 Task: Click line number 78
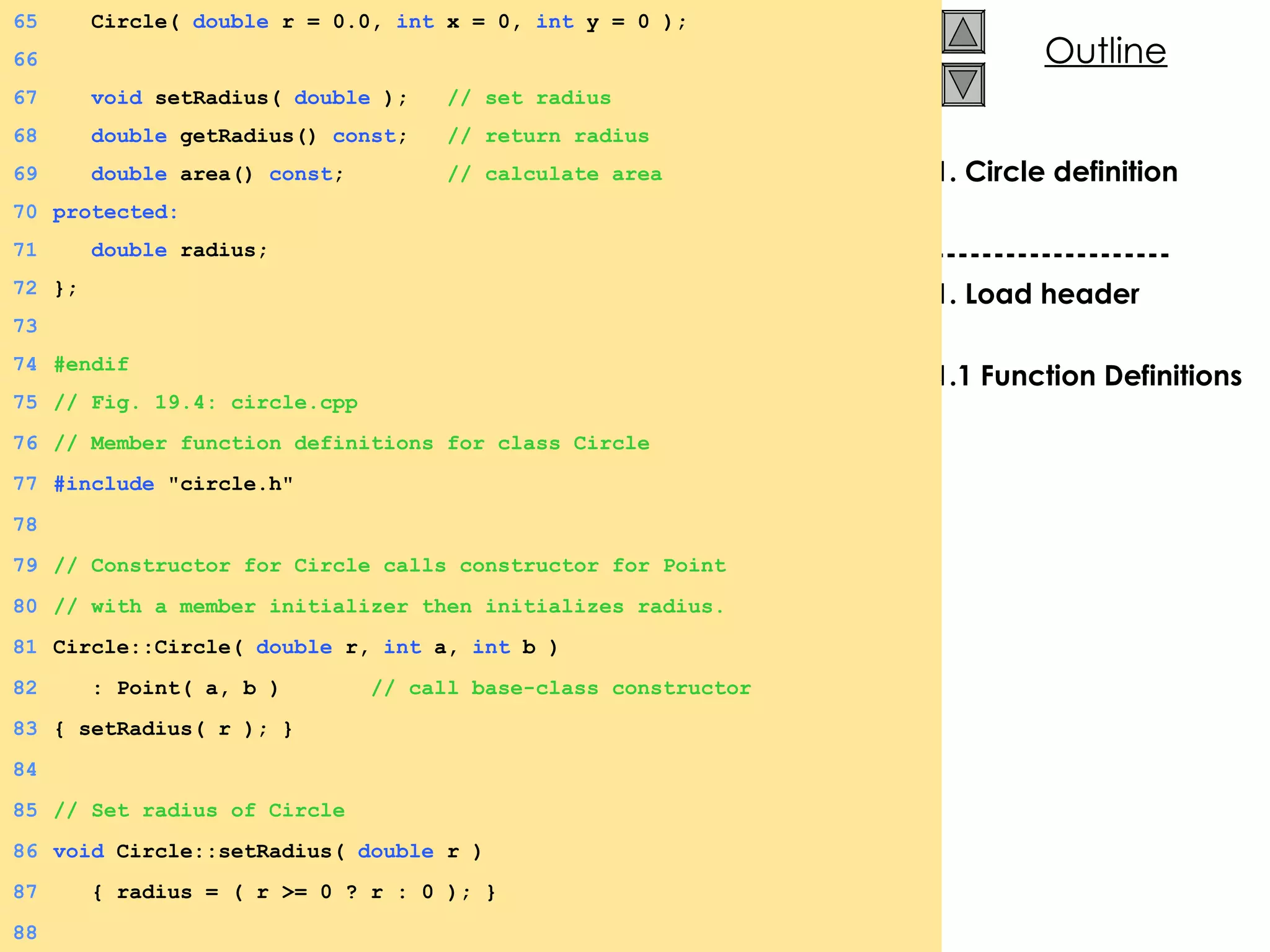point(25,525)
